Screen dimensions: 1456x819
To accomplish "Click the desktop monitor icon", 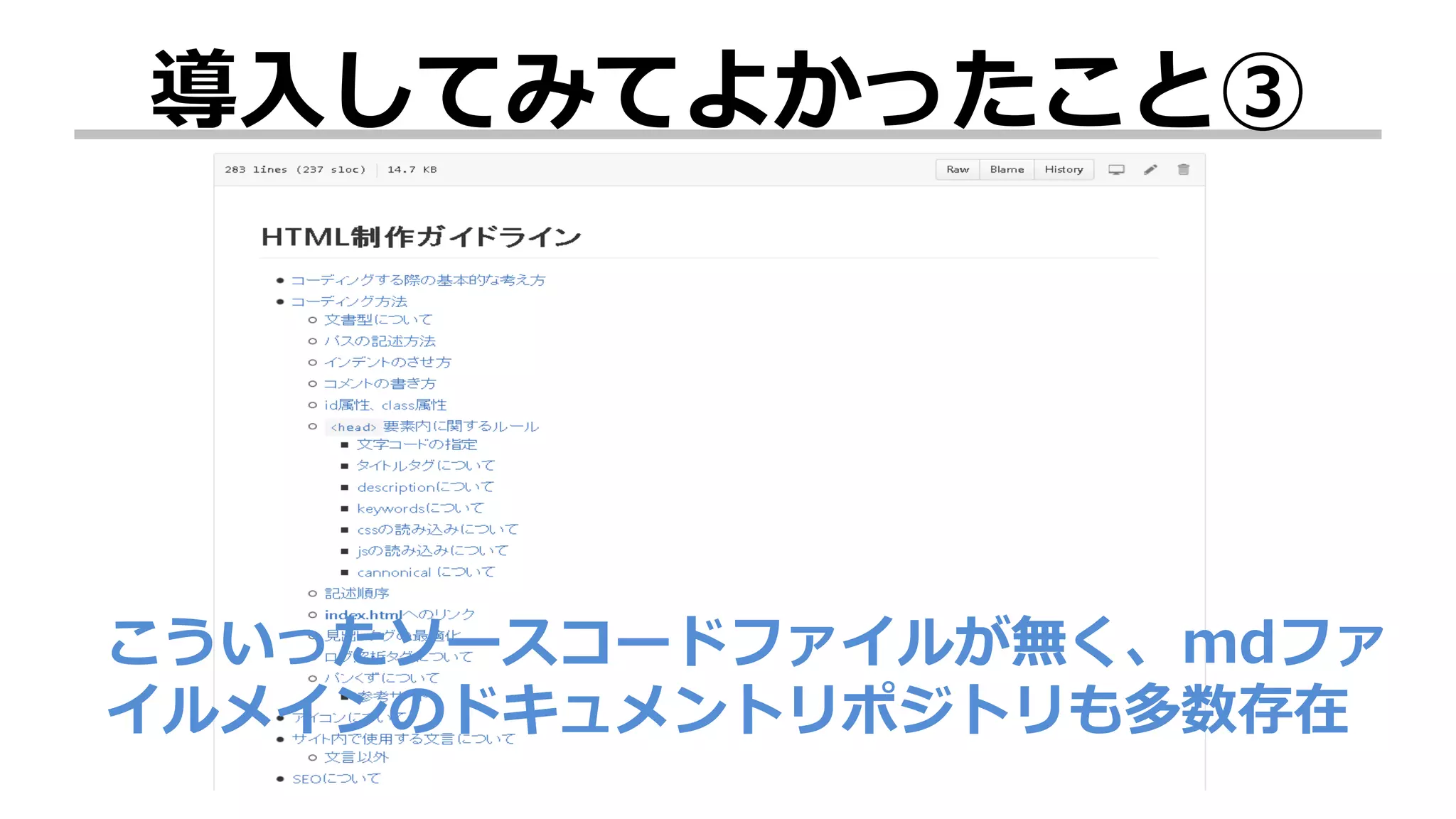I will click(x=1116, y=169).
